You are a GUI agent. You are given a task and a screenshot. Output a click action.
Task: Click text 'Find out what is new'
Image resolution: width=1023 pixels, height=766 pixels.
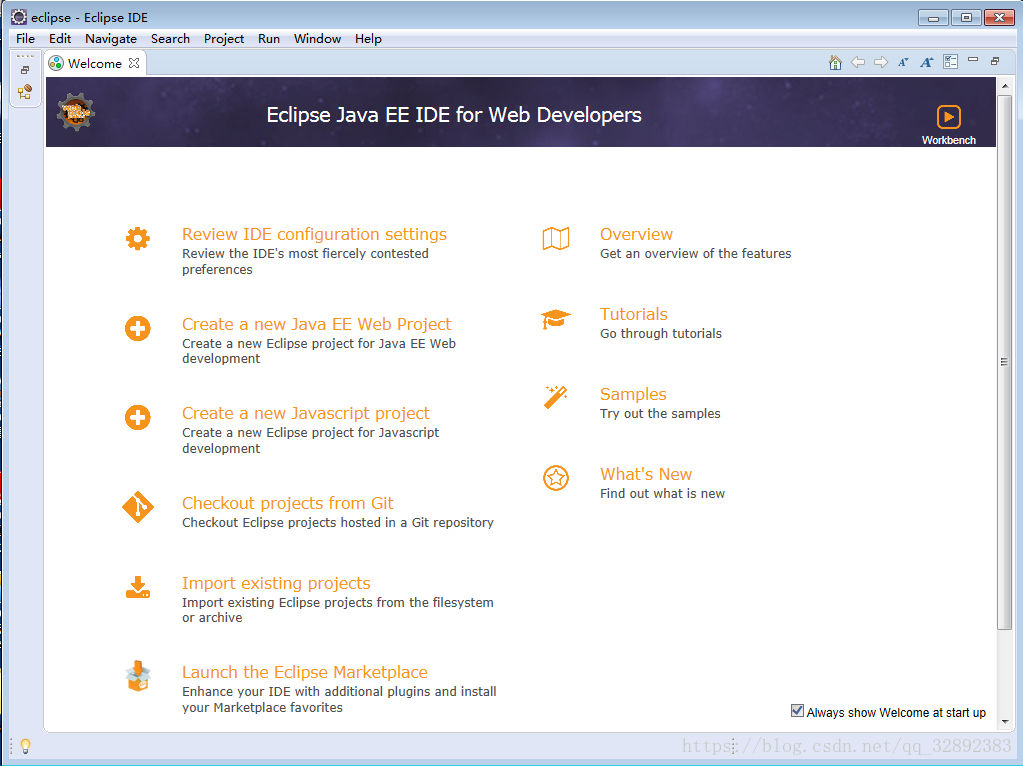[x=662, y=494]
